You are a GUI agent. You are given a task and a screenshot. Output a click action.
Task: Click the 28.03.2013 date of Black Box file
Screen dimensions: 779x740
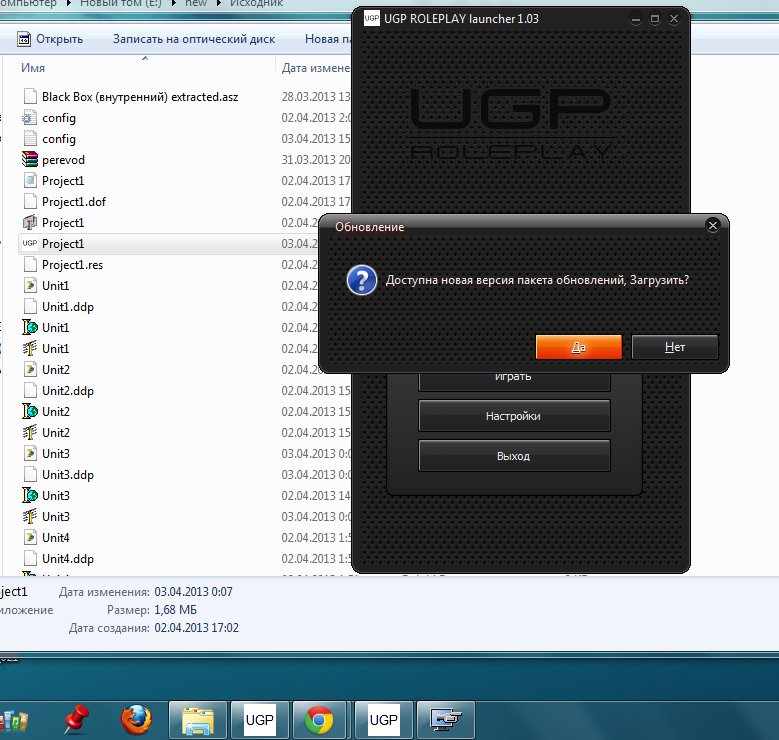click(316, 96)
